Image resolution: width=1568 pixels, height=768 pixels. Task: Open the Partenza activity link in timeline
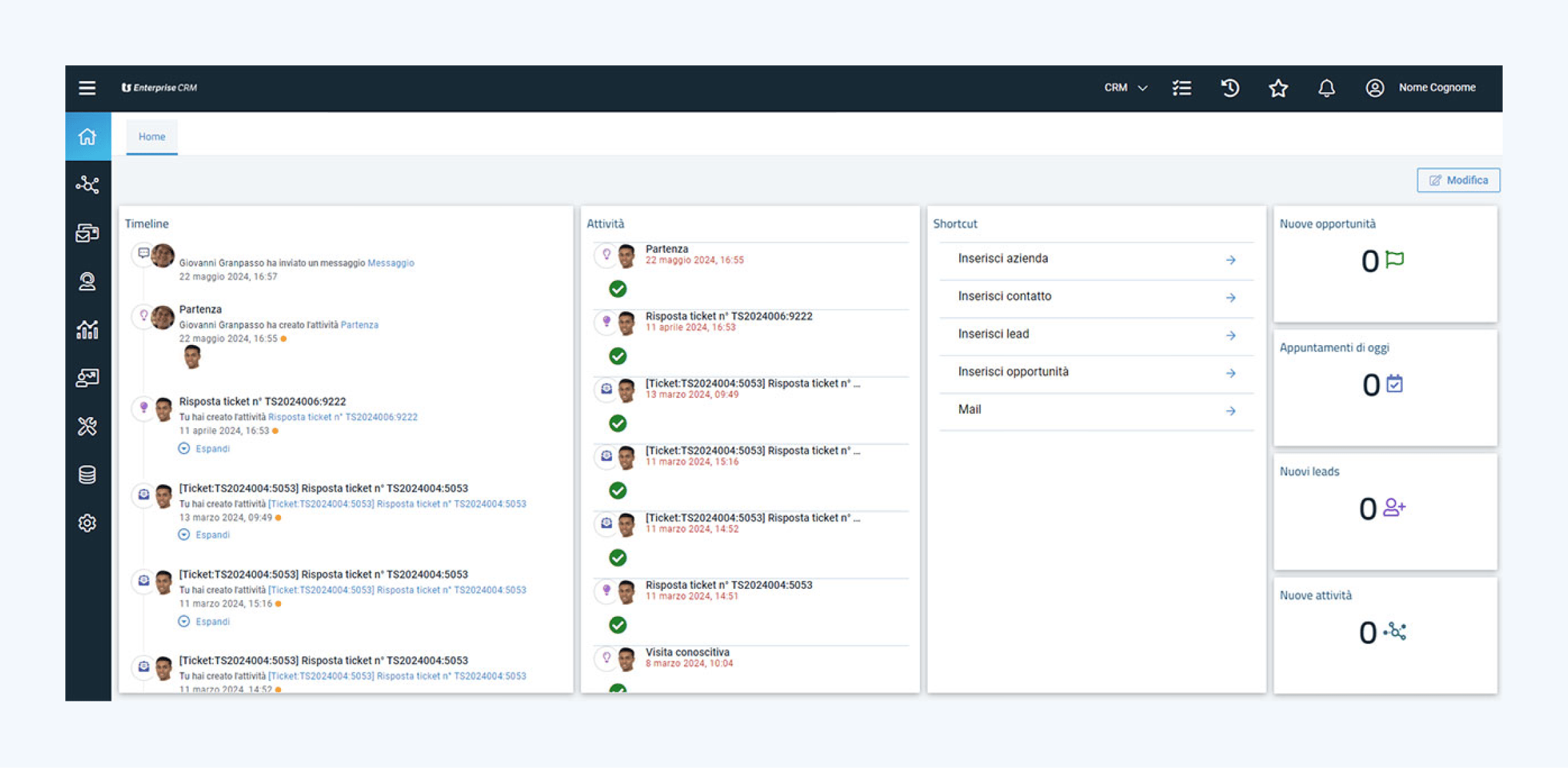point(359,325)
